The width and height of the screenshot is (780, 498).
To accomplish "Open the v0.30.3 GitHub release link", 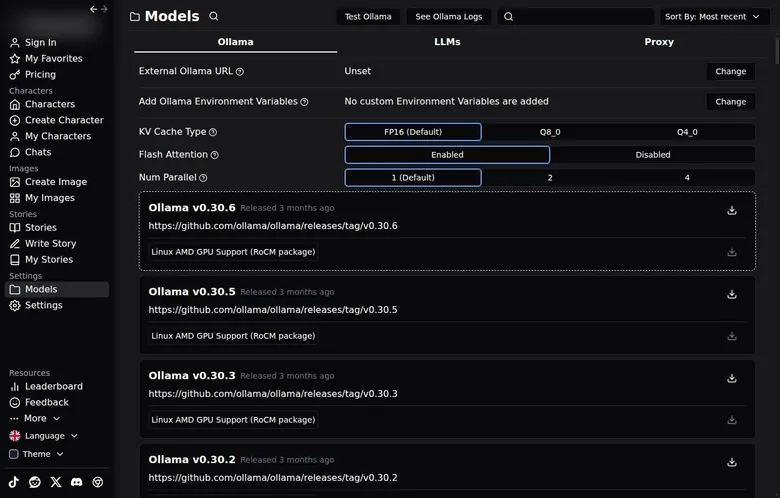I will [x=273, y=394].
